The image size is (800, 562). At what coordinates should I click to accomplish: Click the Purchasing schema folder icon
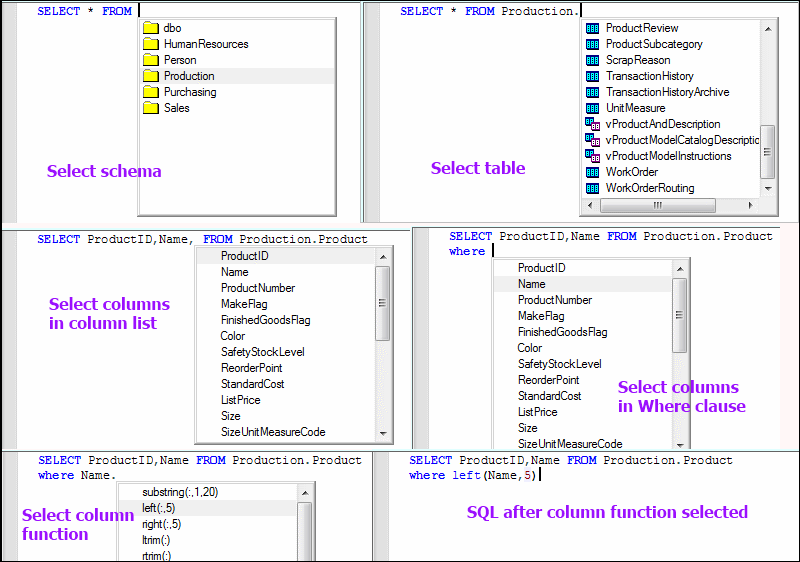[x=151, y=92]
